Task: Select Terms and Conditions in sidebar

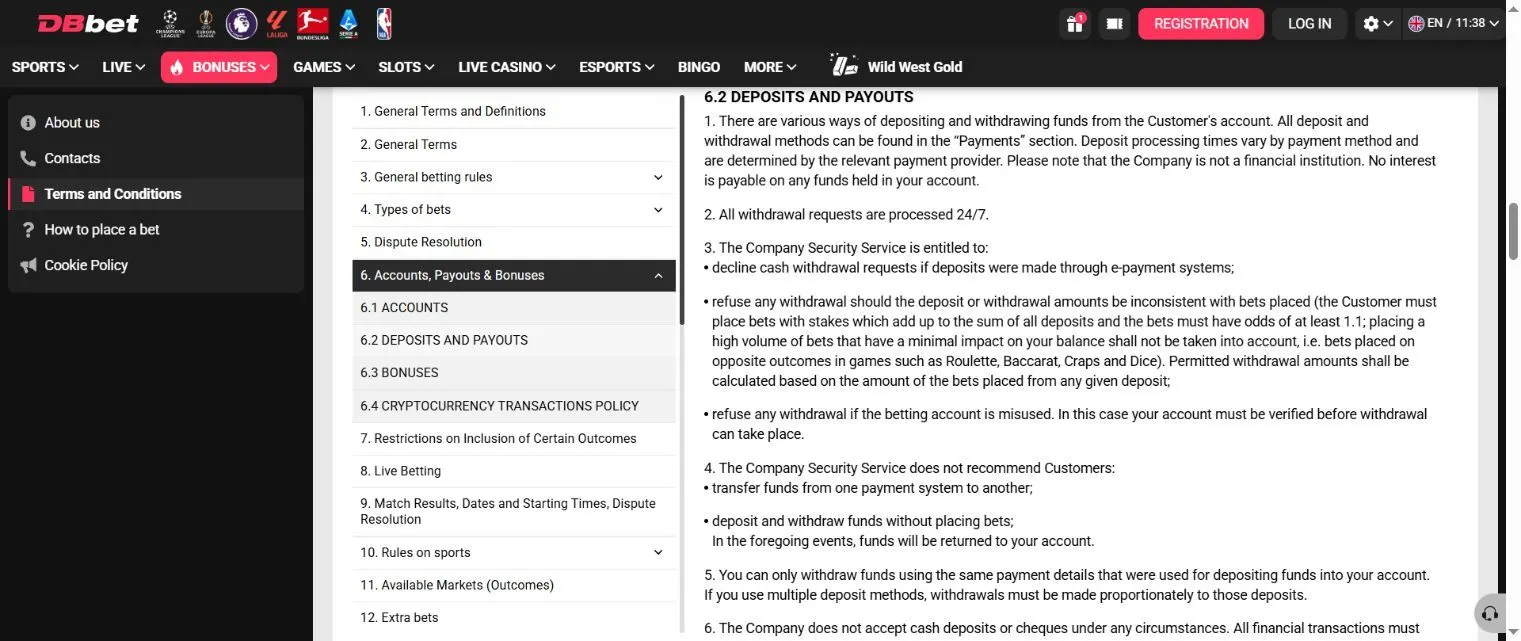Action: coord(156,194)
